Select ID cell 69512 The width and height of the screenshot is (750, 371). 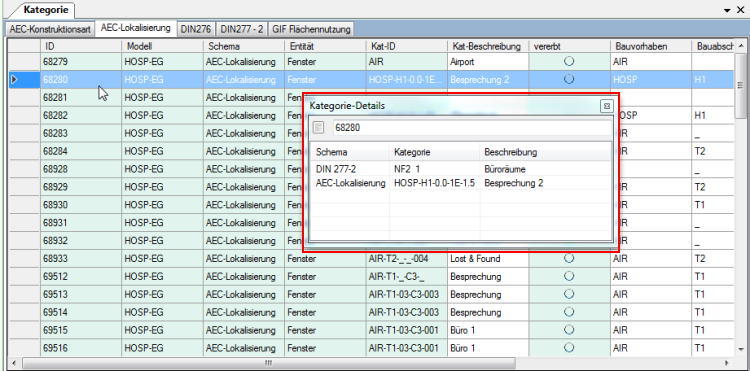tap(81, 276)
